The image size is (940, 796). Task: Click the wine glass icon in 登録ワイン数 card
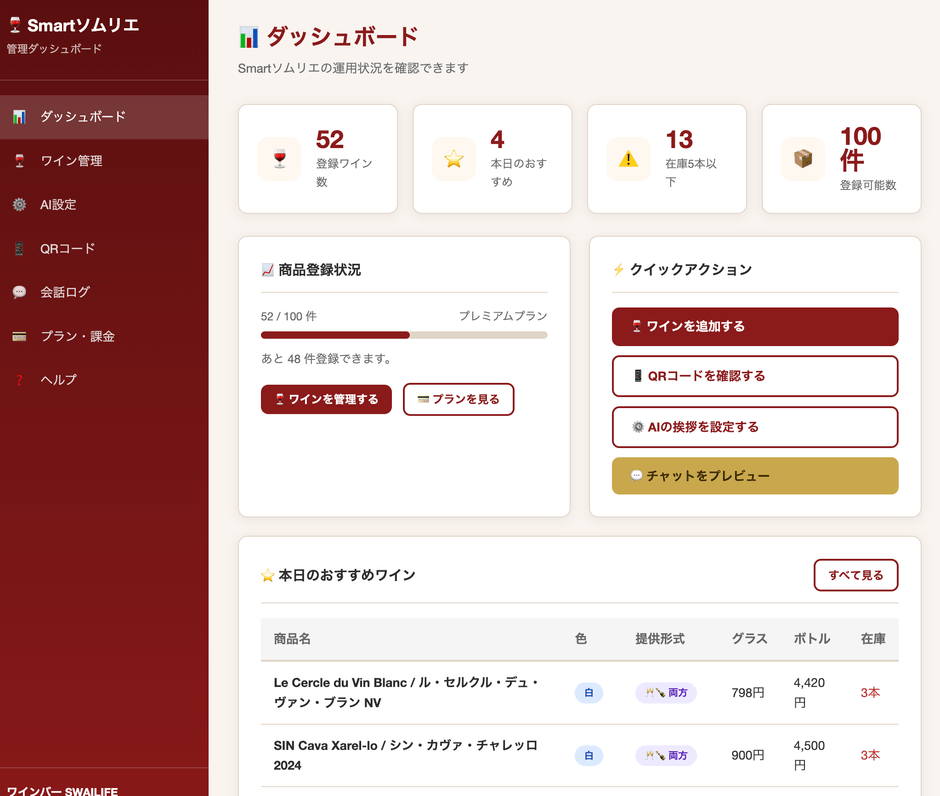coord(279,159)
